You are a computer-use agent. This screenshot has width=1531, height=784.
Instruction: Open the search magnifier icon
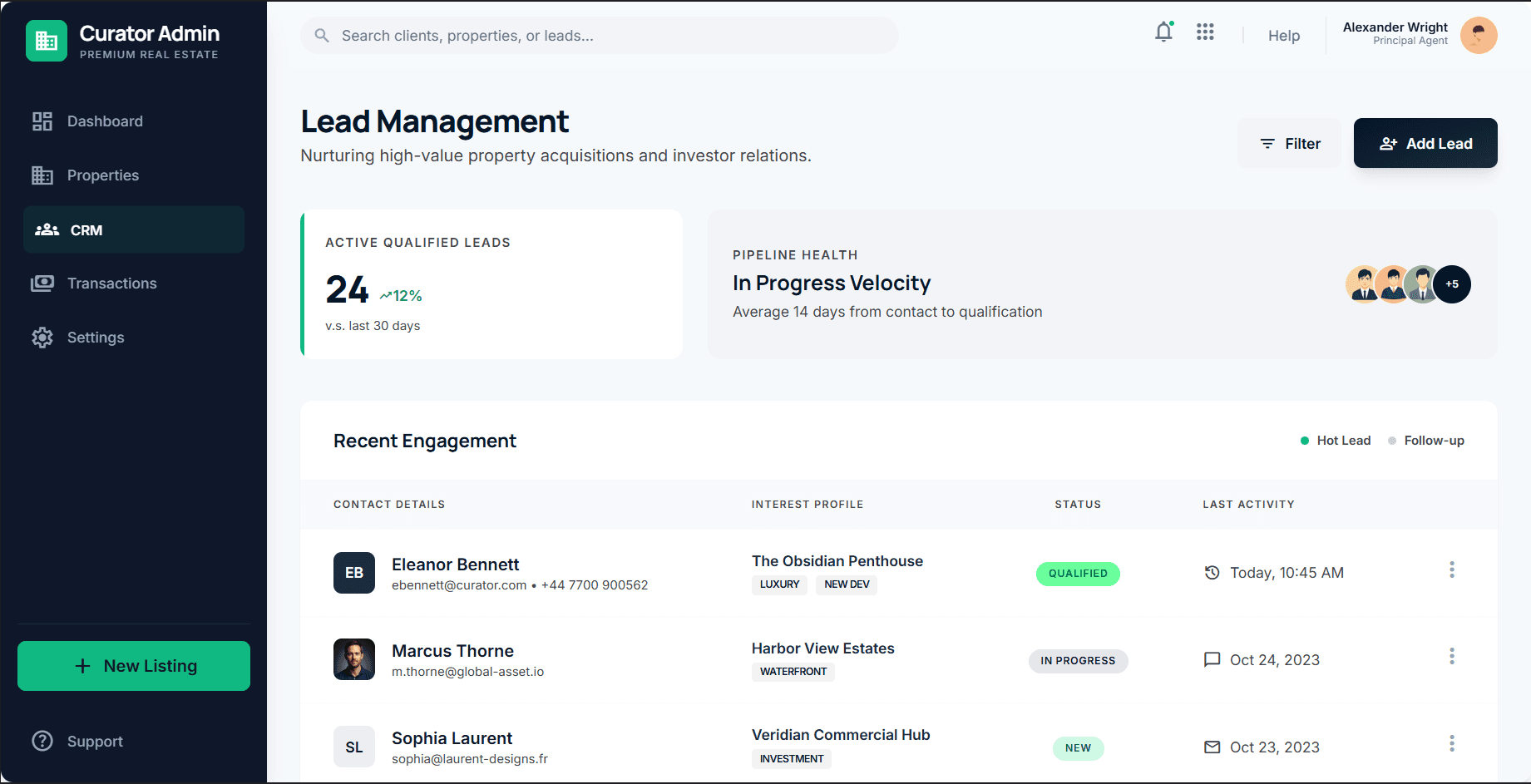(322, 35)
